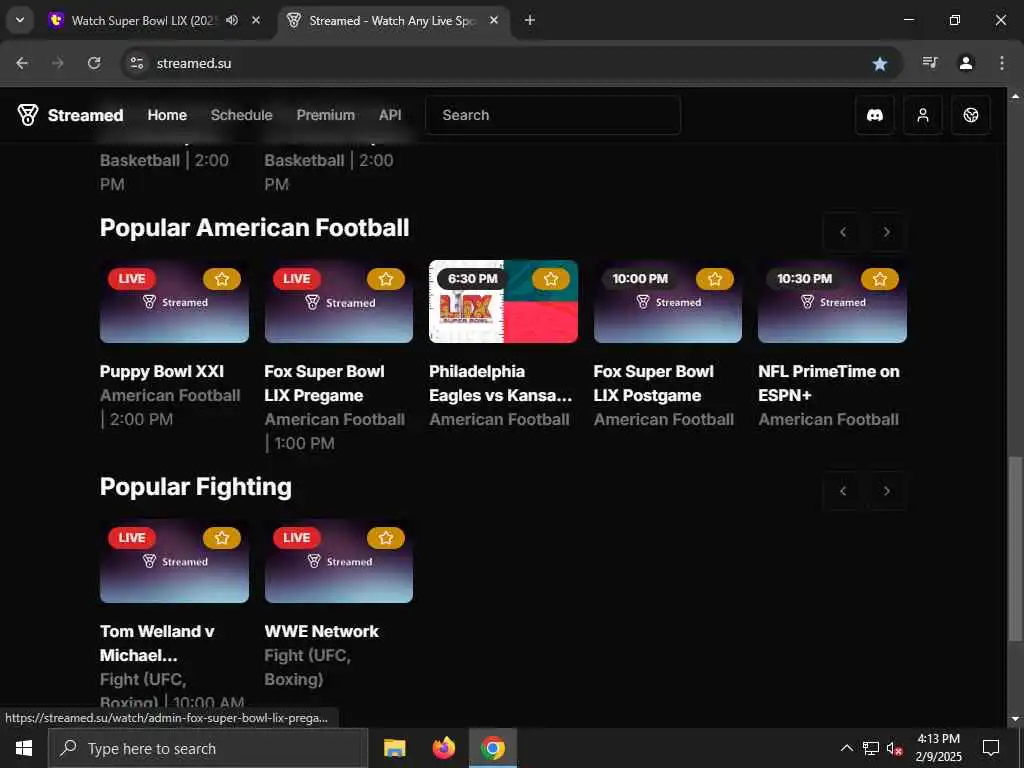
Task: Switch to Watch Super Bowl LIX tab
Action: tap(144, 20)
